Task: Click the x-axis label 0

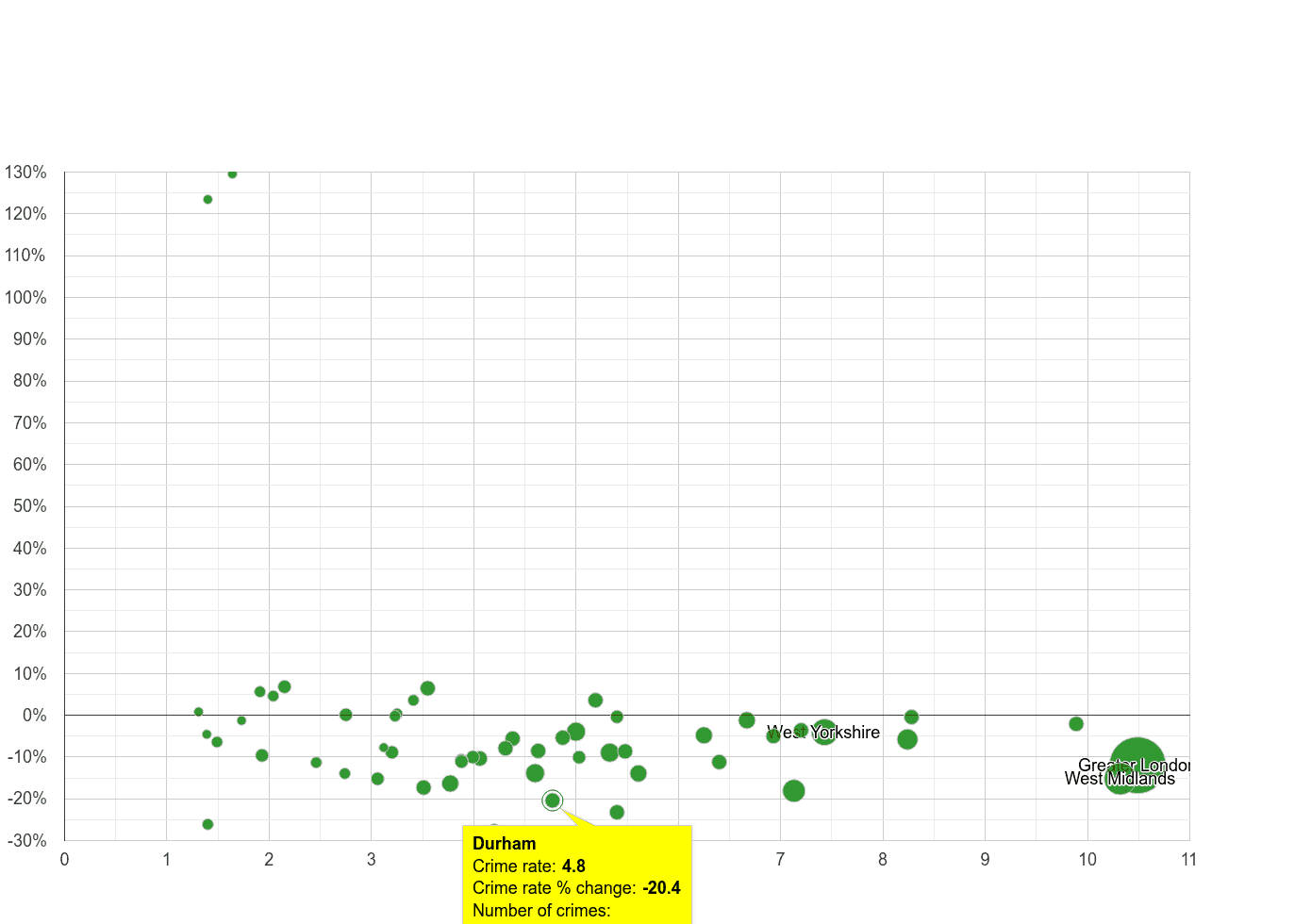Action: click(x=64, y=860)
